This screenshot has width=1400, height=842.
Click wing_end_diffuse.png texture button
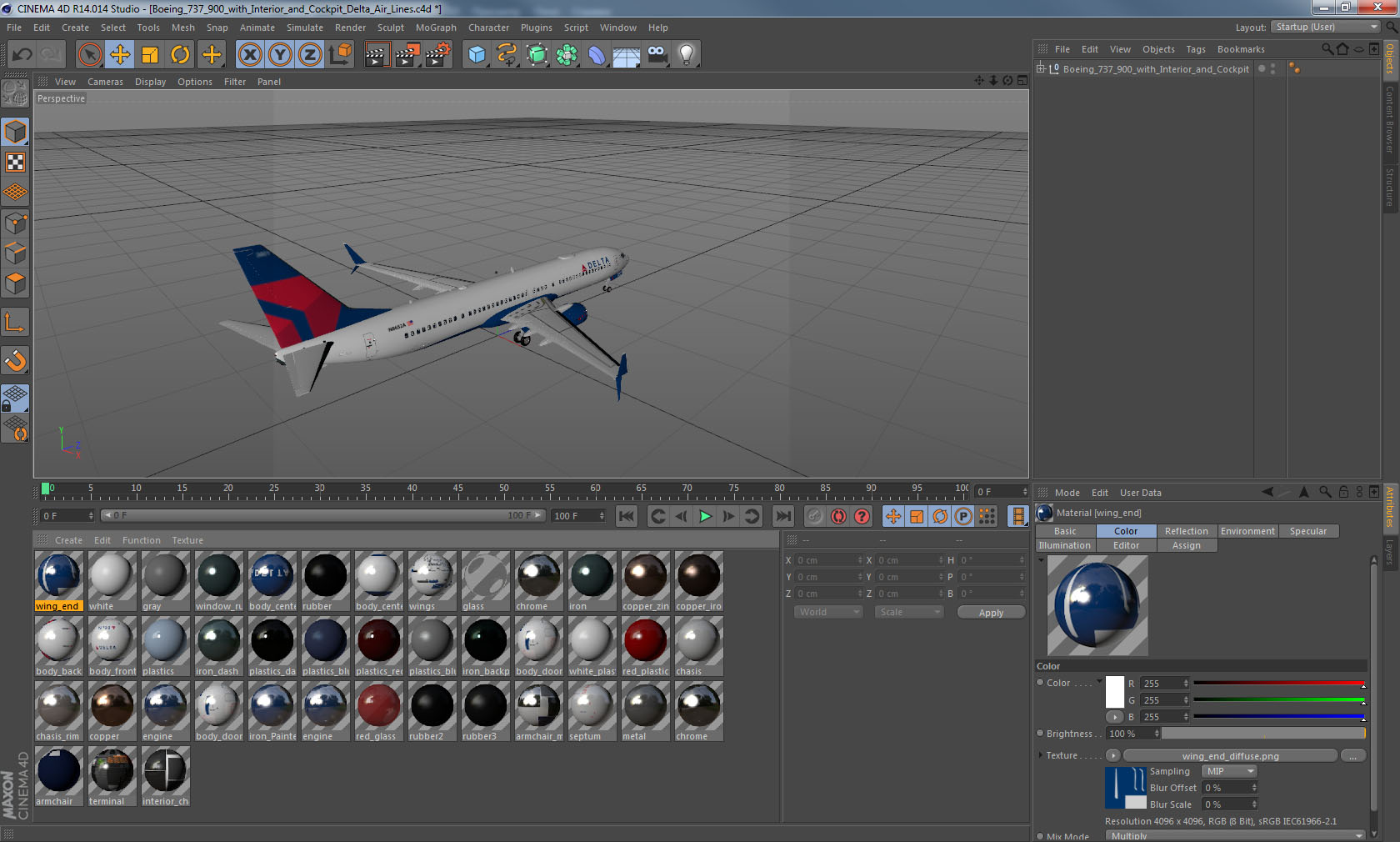point(1230,755)
